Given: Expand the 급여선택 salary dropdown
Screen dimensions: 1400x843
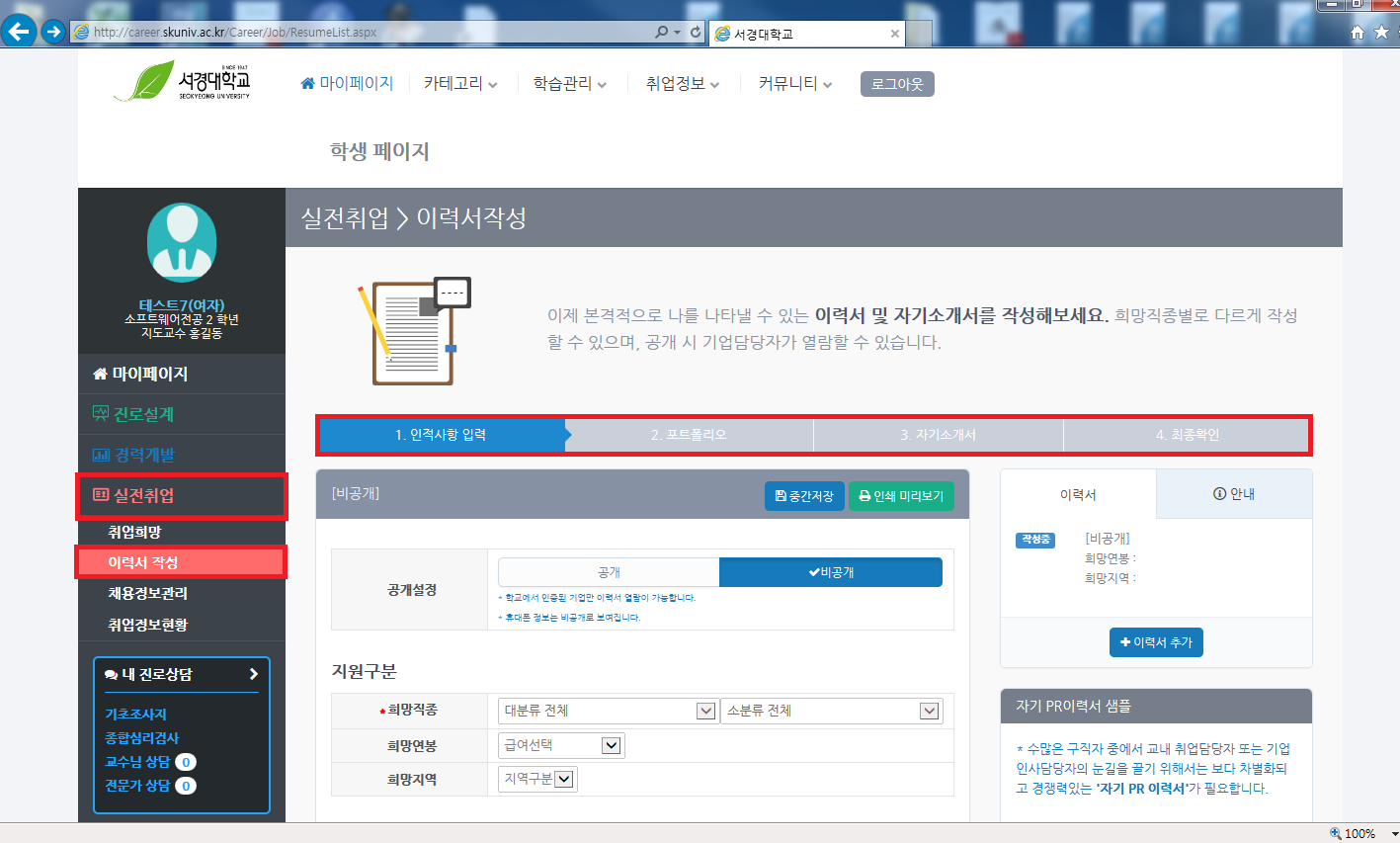Looking at the screenshot, I should (560, 744).
